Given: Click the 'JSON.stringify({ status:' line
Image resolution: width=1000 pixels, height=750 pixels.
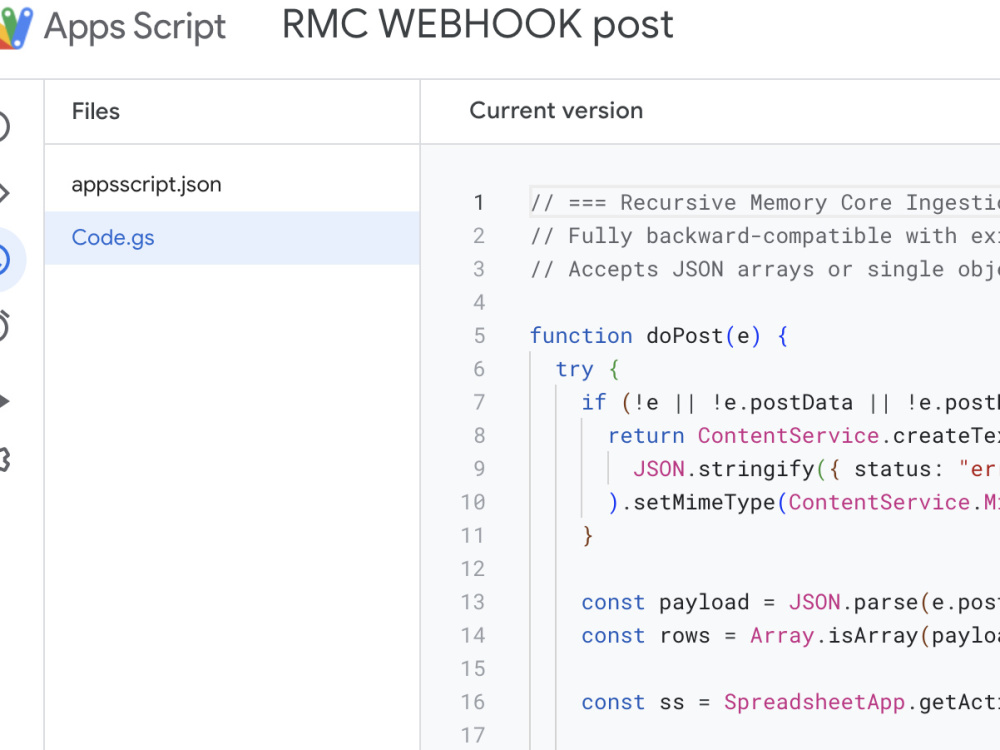Looking at the screenshot, I should point(816,469).
